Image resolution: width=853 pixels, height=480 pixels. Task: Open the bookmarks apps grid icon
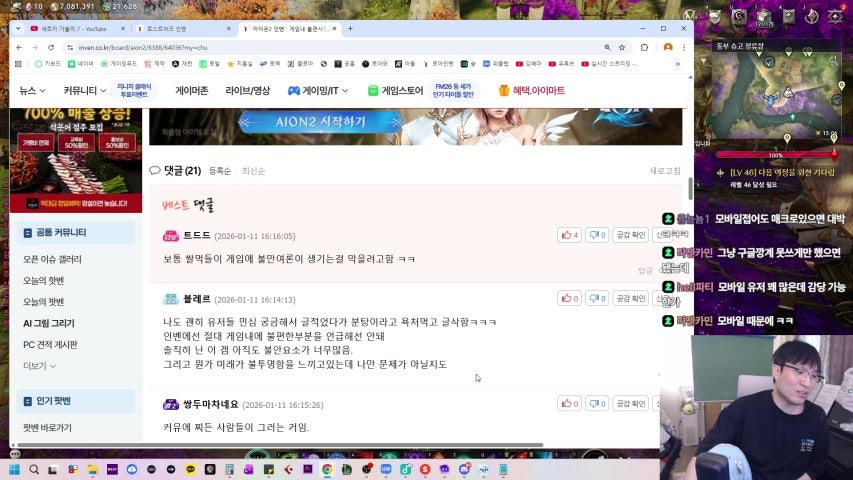18,64
